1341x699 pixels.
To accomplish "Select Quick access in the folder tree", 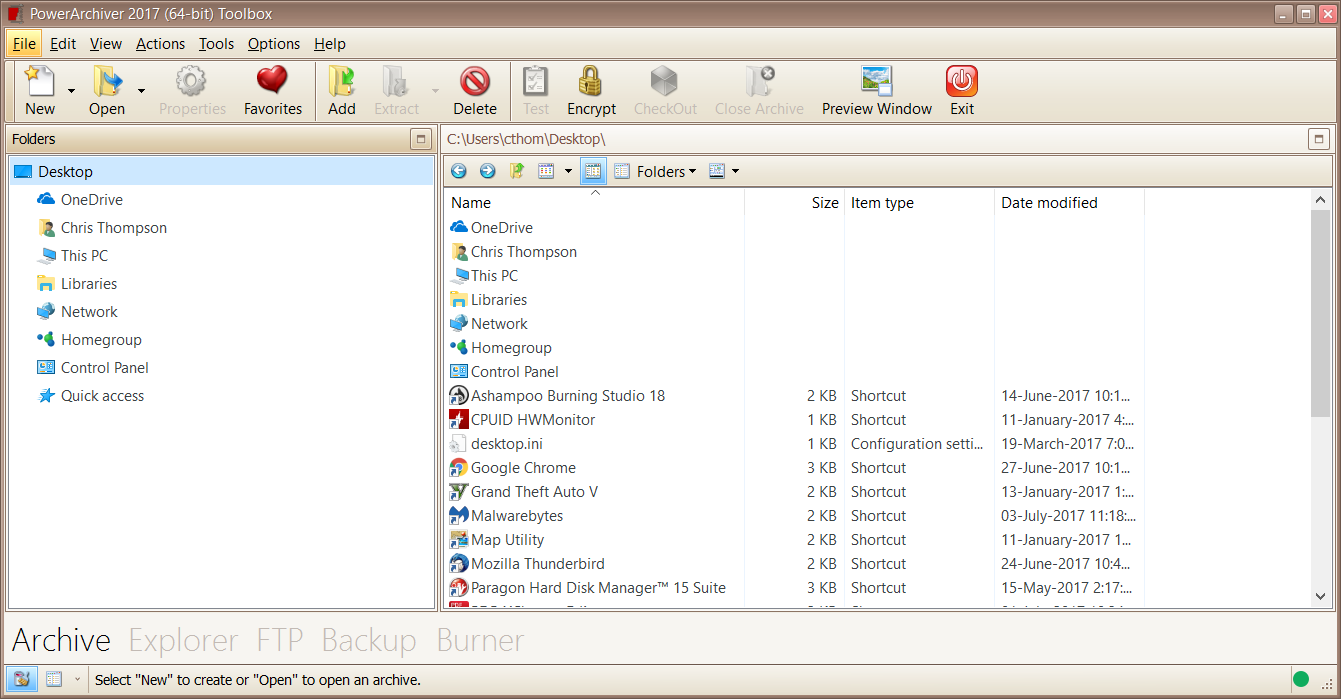I will [102, 396].
